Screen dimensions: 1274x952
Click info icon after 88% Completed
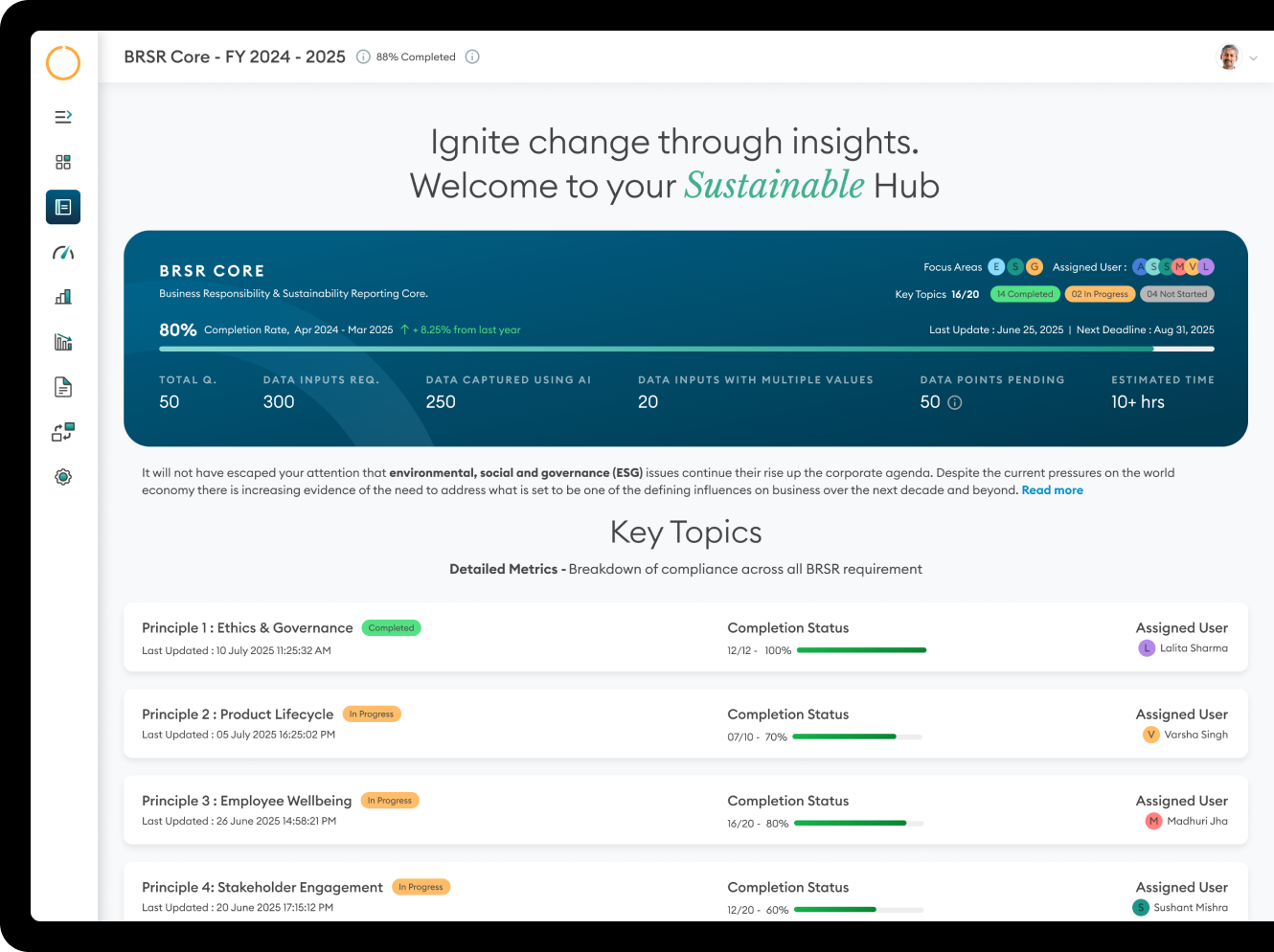click(x=472, y=57)
